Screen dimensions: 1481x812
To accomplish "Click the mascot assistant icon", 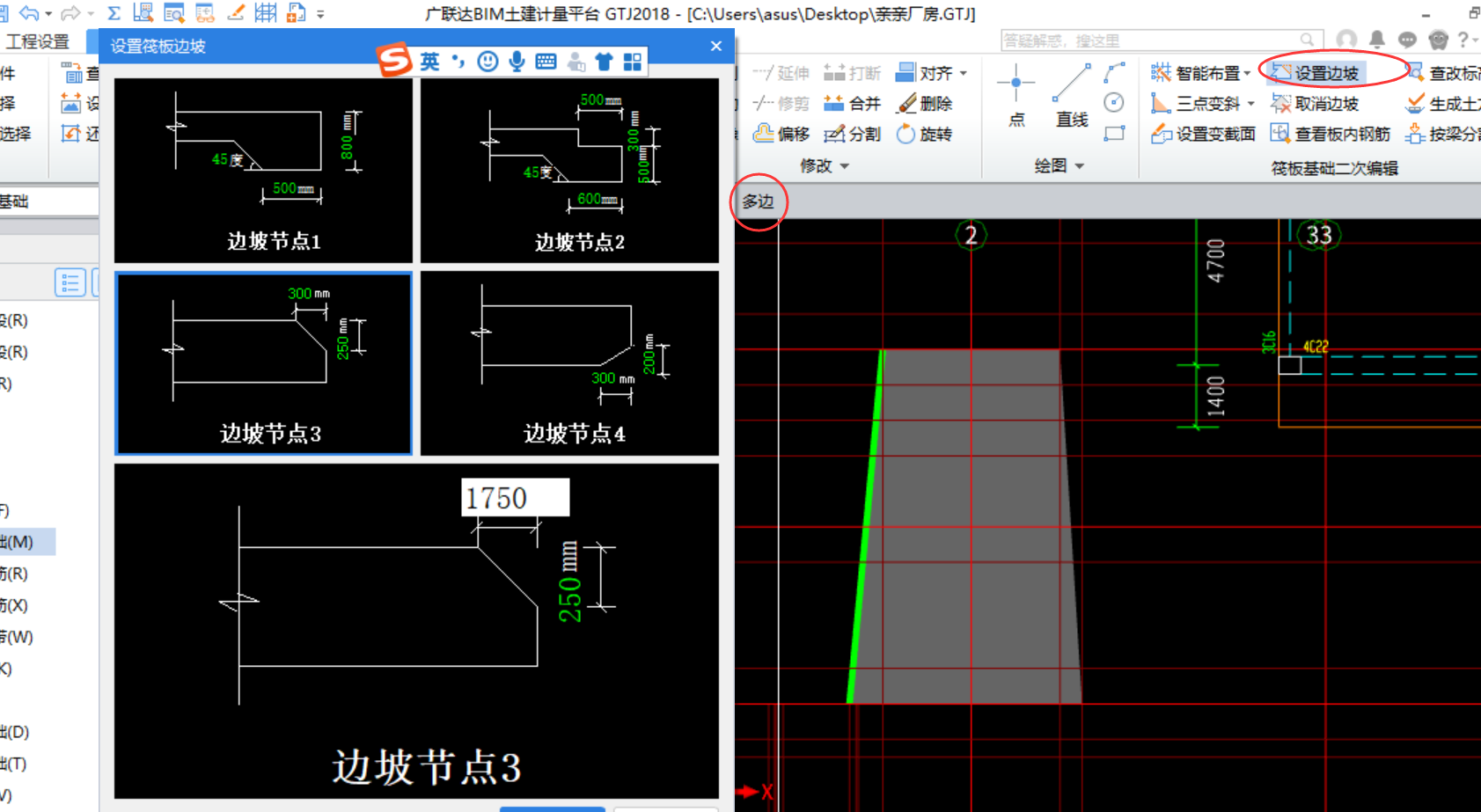I will click(1439, 40).
